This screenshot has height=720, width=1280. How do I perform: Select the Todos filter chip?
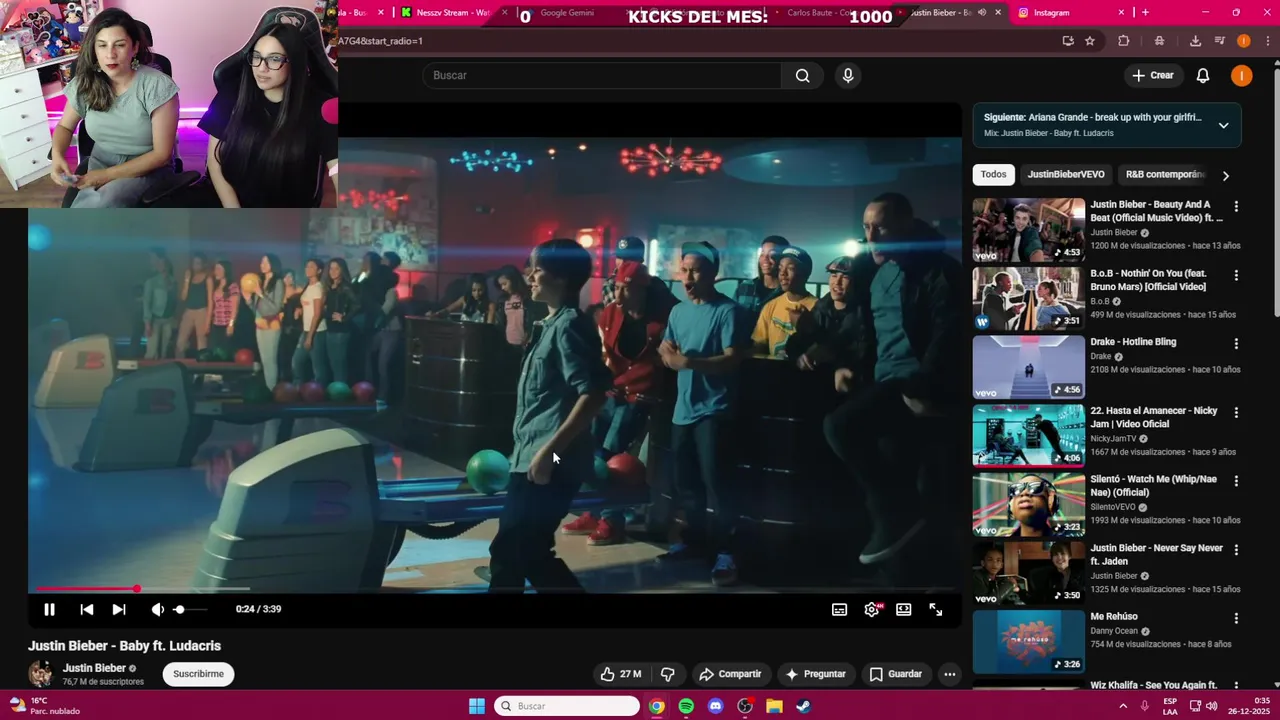pos(993,174)
